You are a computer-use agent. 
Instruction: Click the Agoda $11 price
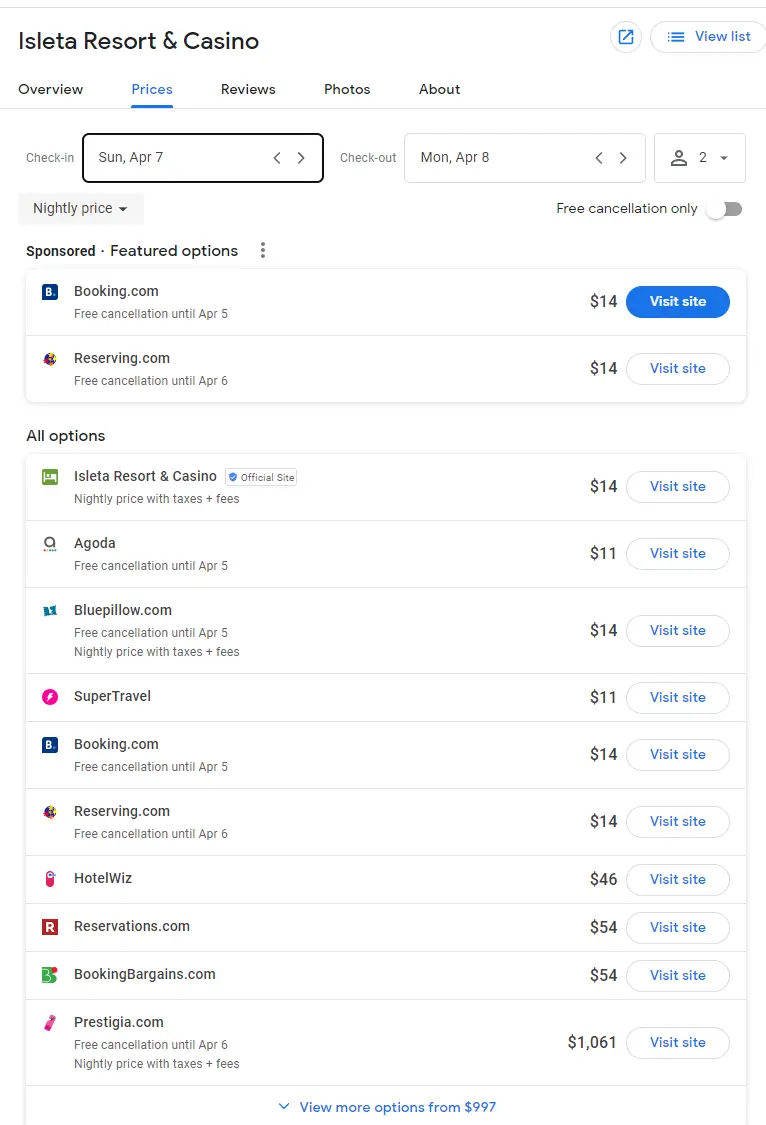(603, 554)
